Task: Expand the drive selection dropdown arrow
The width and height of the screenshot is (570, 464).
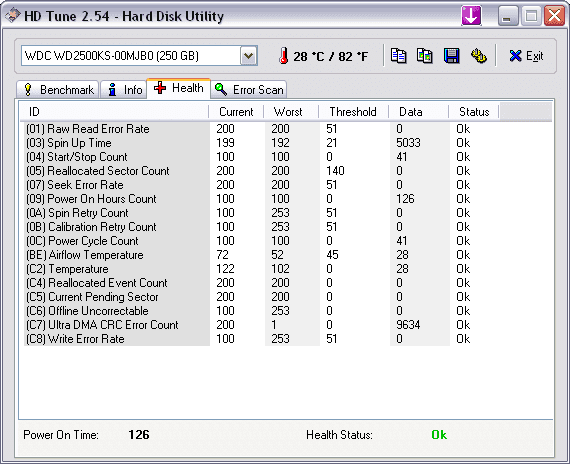Action: point(249,56)
